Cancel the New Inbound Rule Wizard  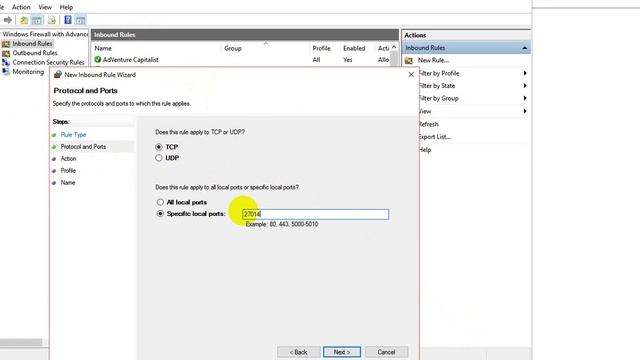coord(386,352)
